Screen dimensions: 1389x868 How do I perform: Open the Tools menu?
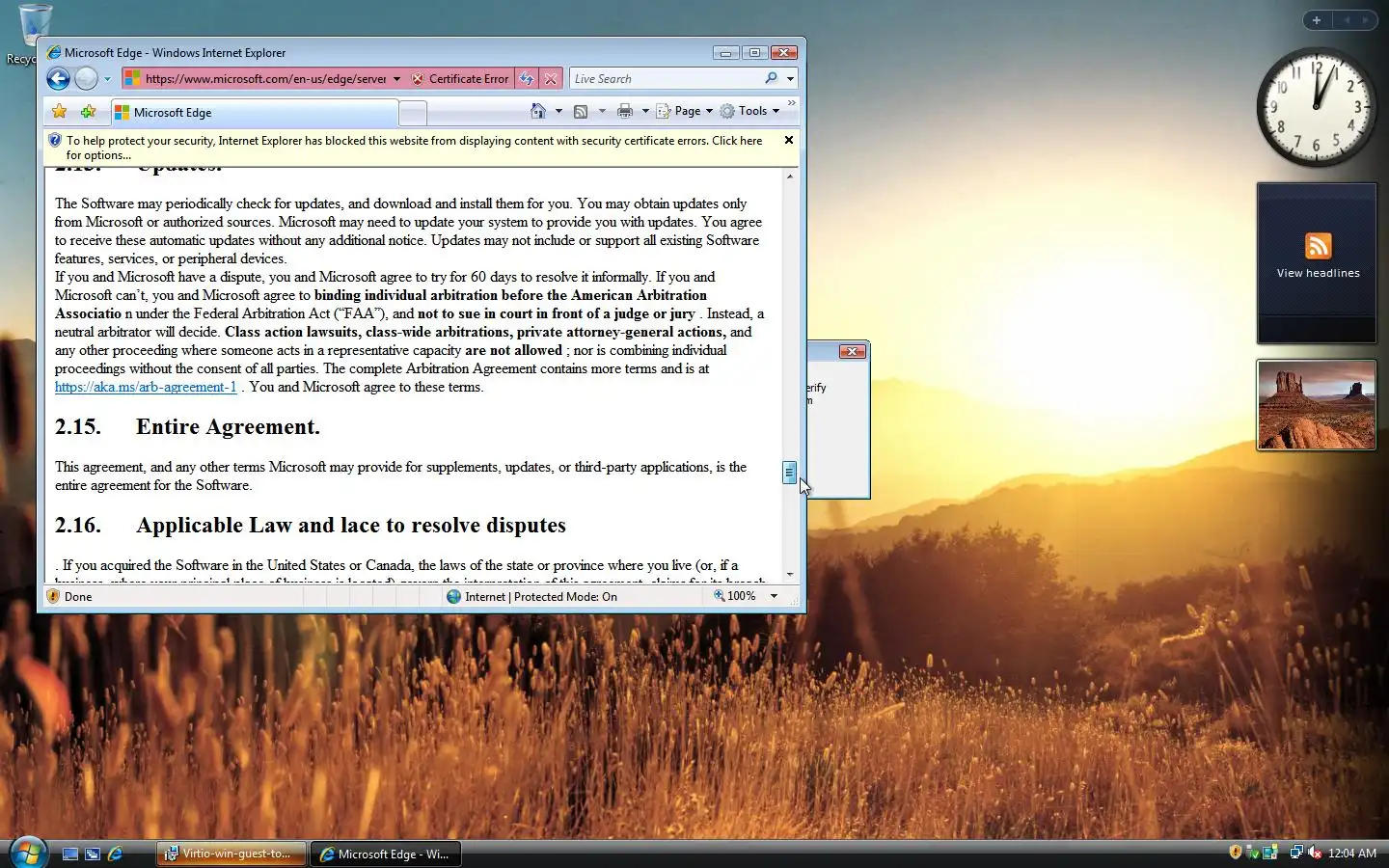[750, 111]
